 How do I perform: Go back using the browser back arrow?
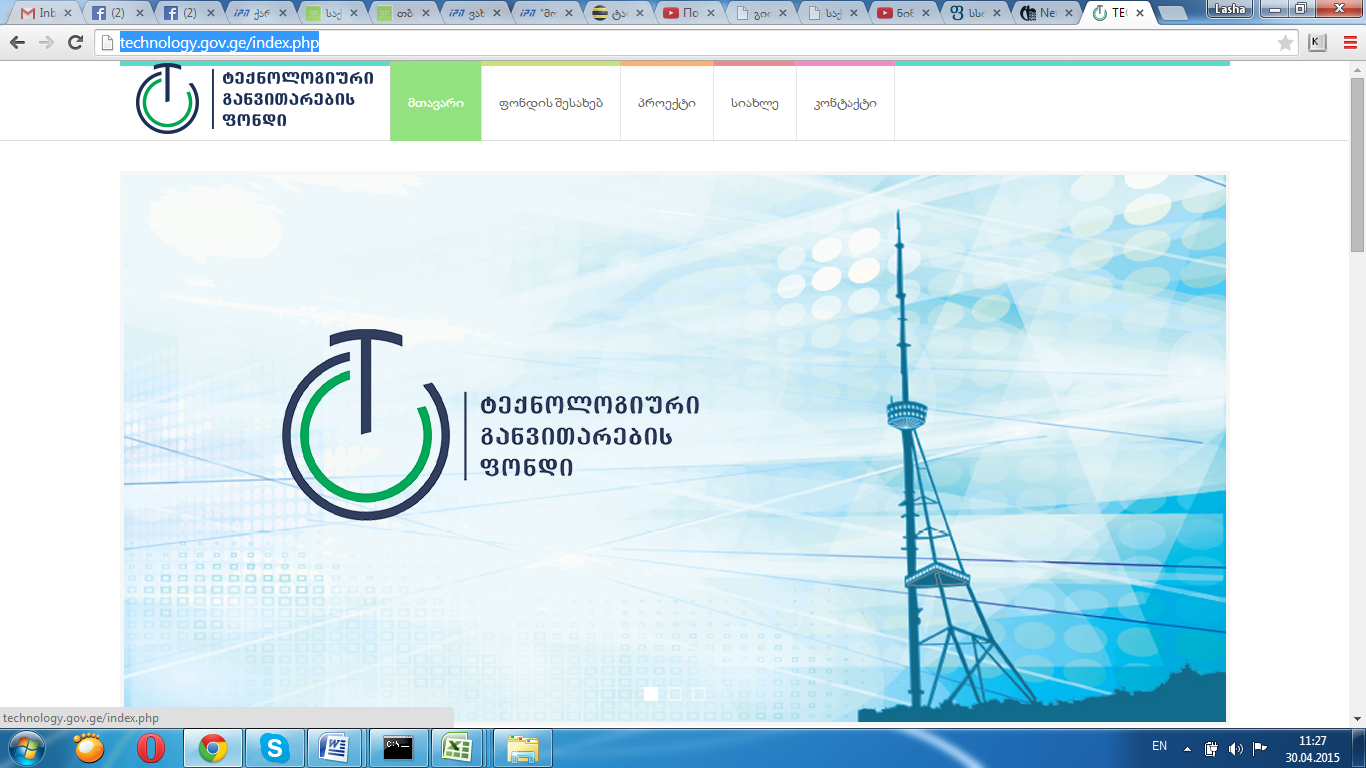[17, 43]
